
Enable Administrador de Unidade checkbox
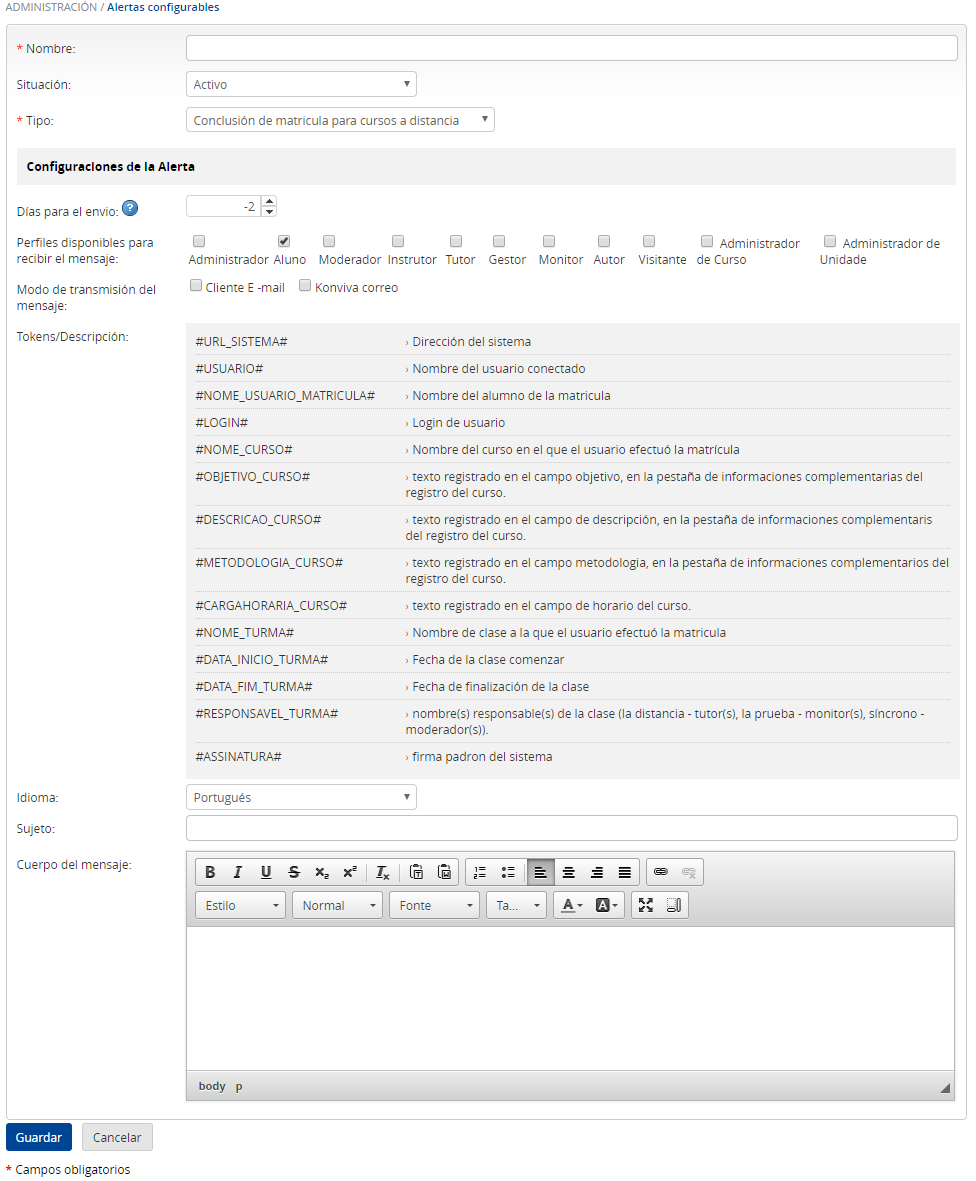(x=830, y=241)
